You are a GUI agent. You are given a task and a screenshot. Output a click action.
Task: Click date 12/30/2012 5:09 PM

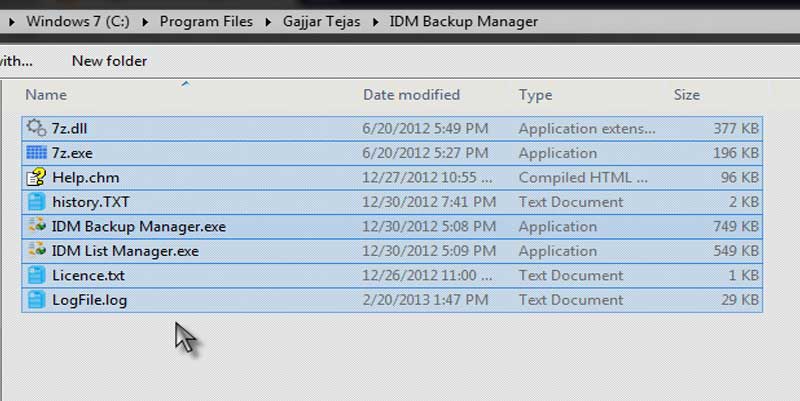[429, 251]
